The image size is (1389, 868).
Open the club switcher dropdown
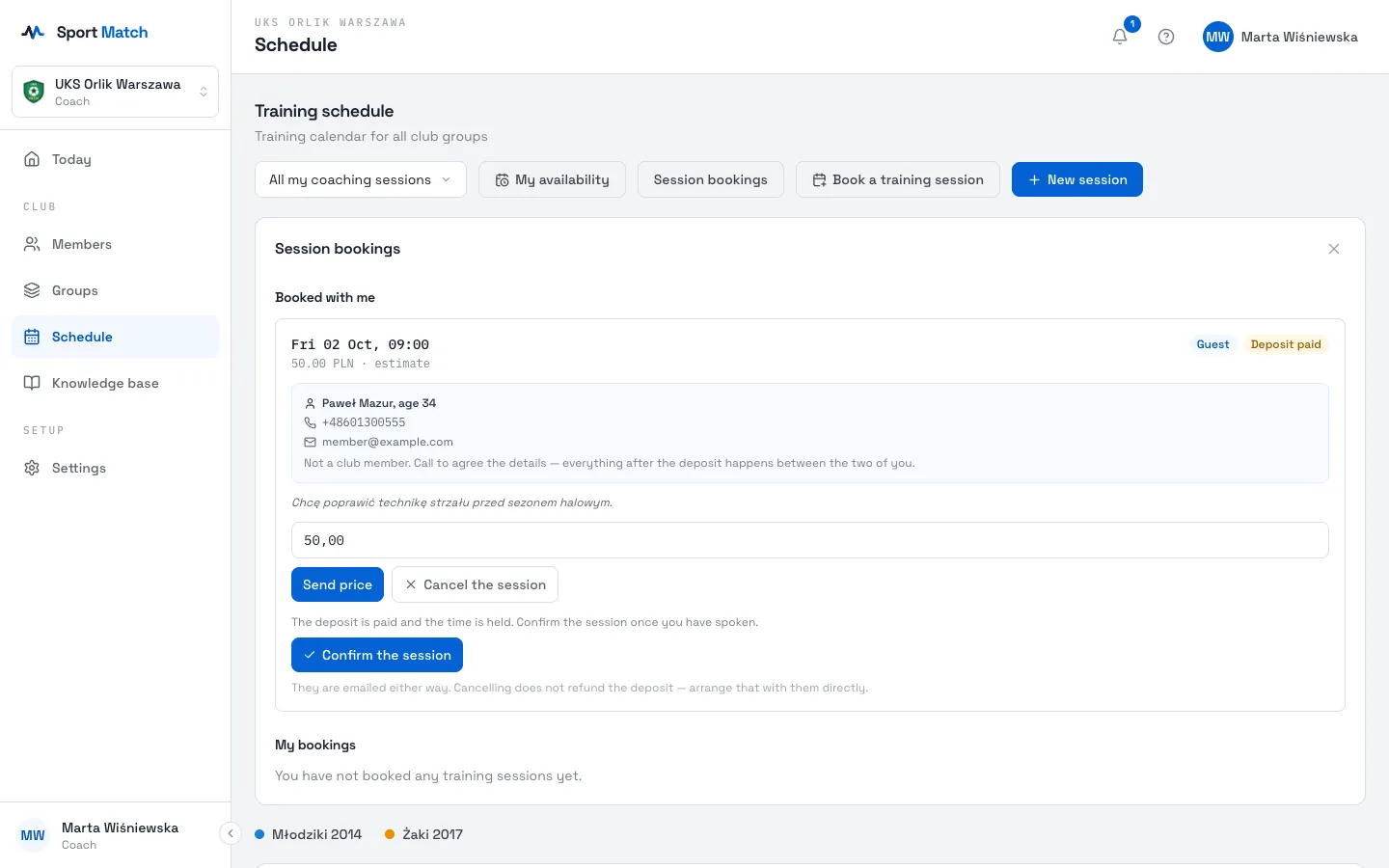click(115, 92)
